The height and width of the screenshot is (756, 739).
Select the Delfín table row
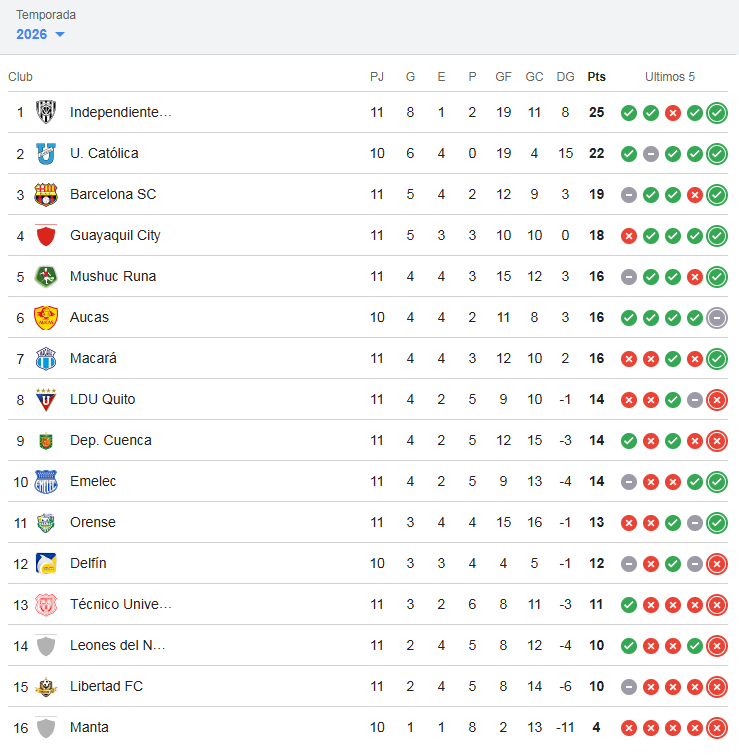tap(300, 563)
